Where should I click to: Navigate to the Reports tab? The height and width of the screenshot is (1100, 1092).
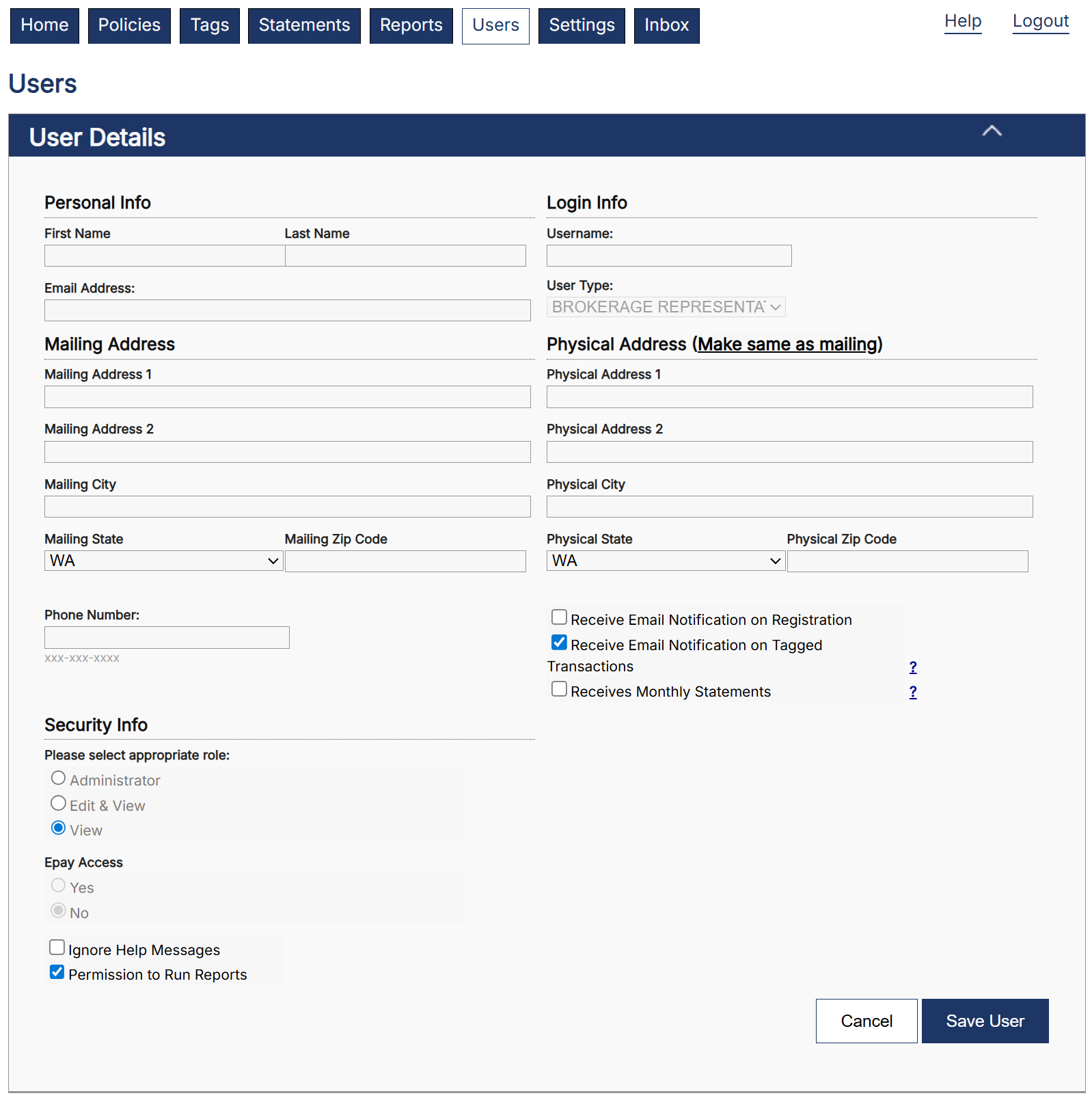411,26
